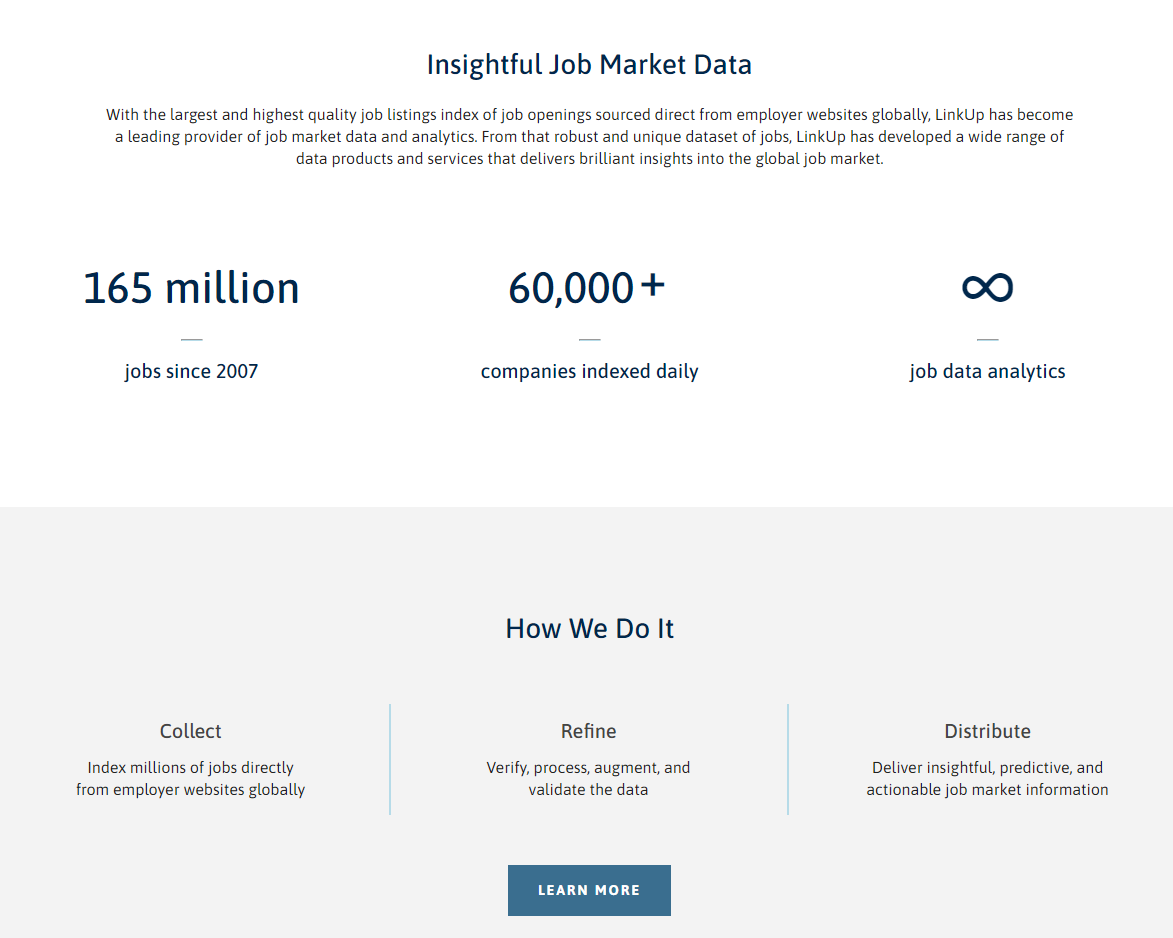Open the Insightful Job Market Data title
This screenshot has width=1173, height=938.
click(589, 64)
